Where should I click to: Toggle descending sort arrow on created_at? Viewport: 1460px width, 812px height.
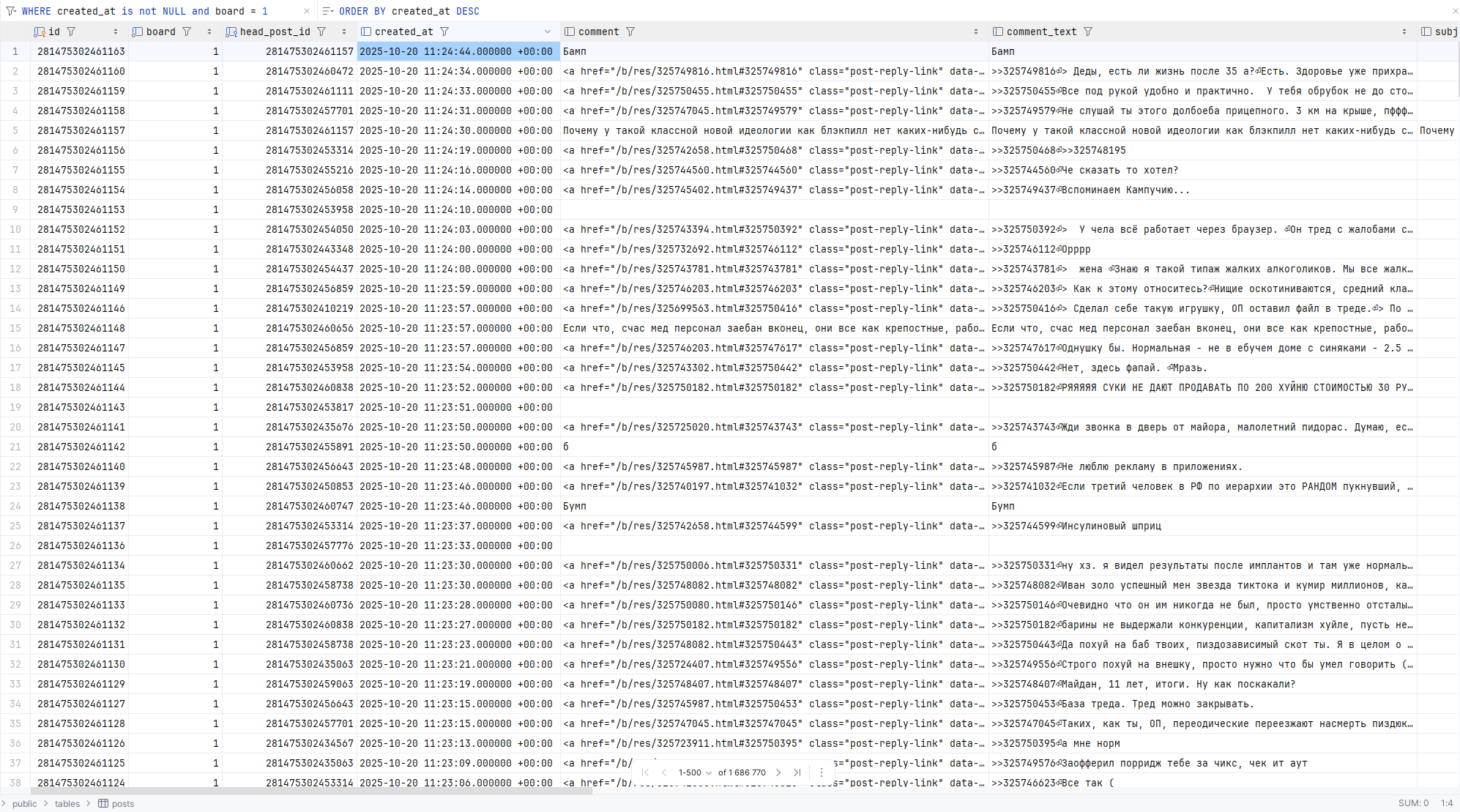[x=548, y=31]
